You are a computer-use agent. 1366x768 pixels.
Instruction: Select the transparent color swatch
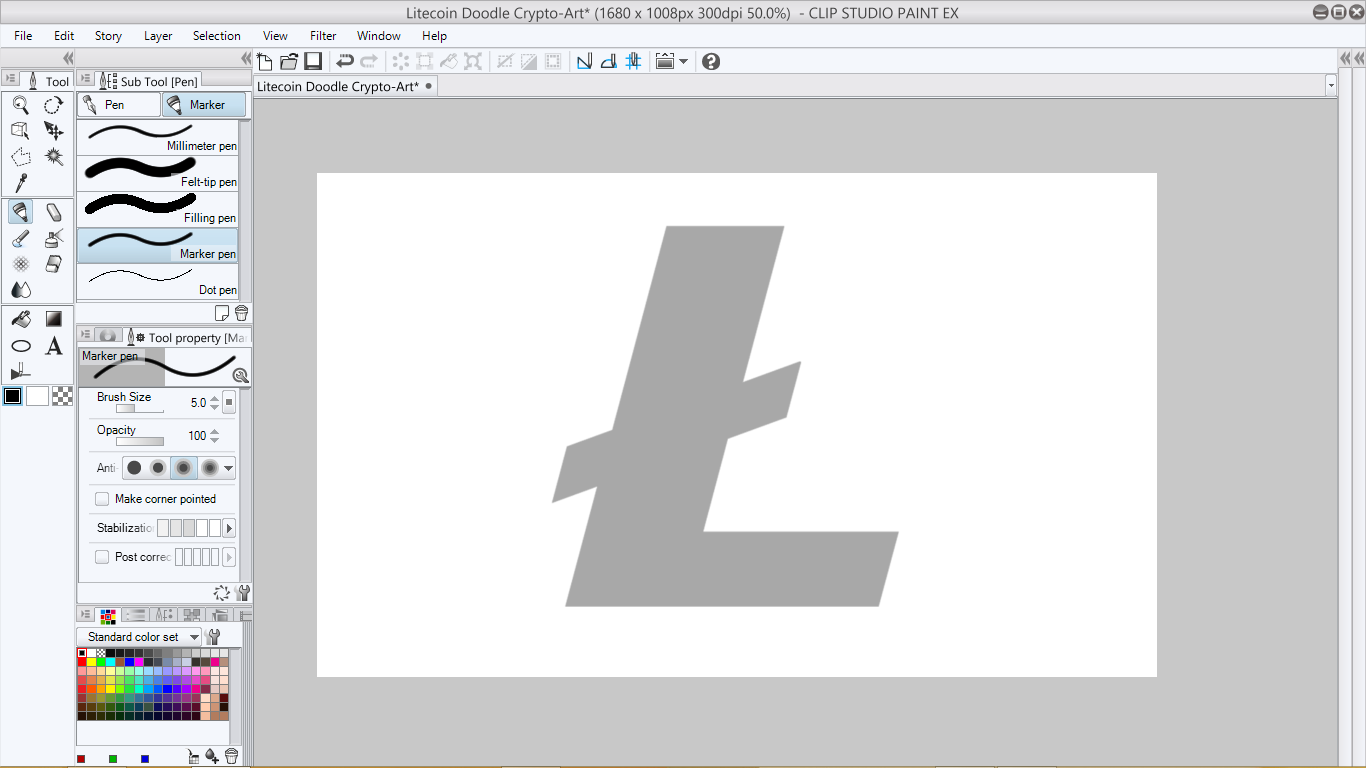click(x=63, y=396)
